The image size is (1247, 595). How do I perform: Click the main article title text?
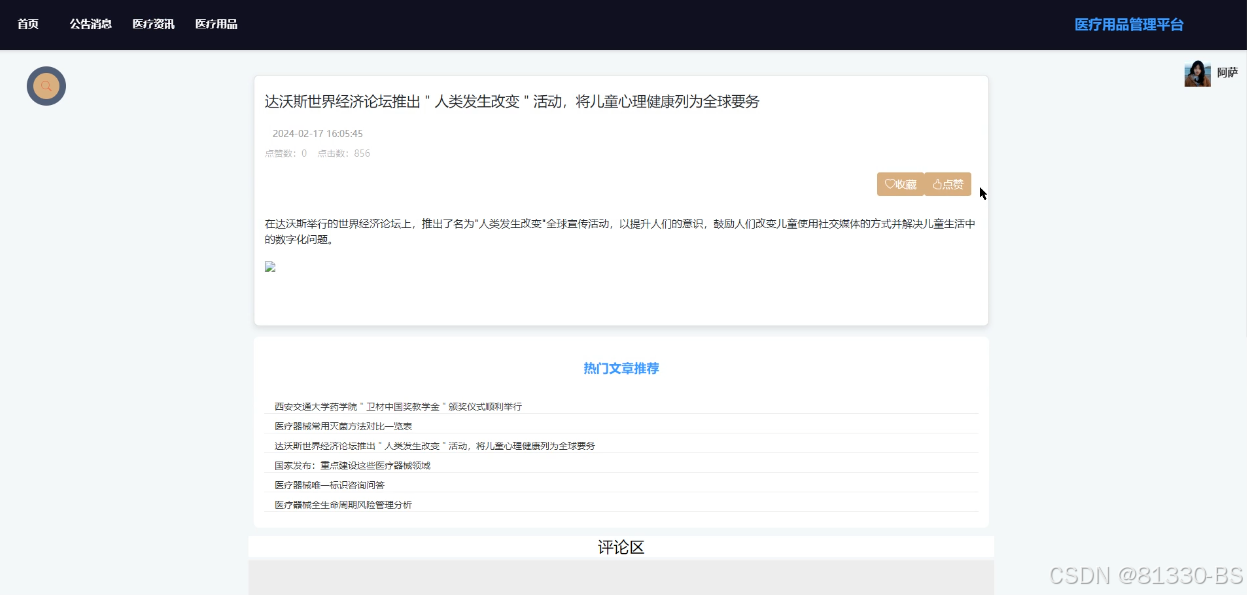pyautogui.click(x=512, y=101)
